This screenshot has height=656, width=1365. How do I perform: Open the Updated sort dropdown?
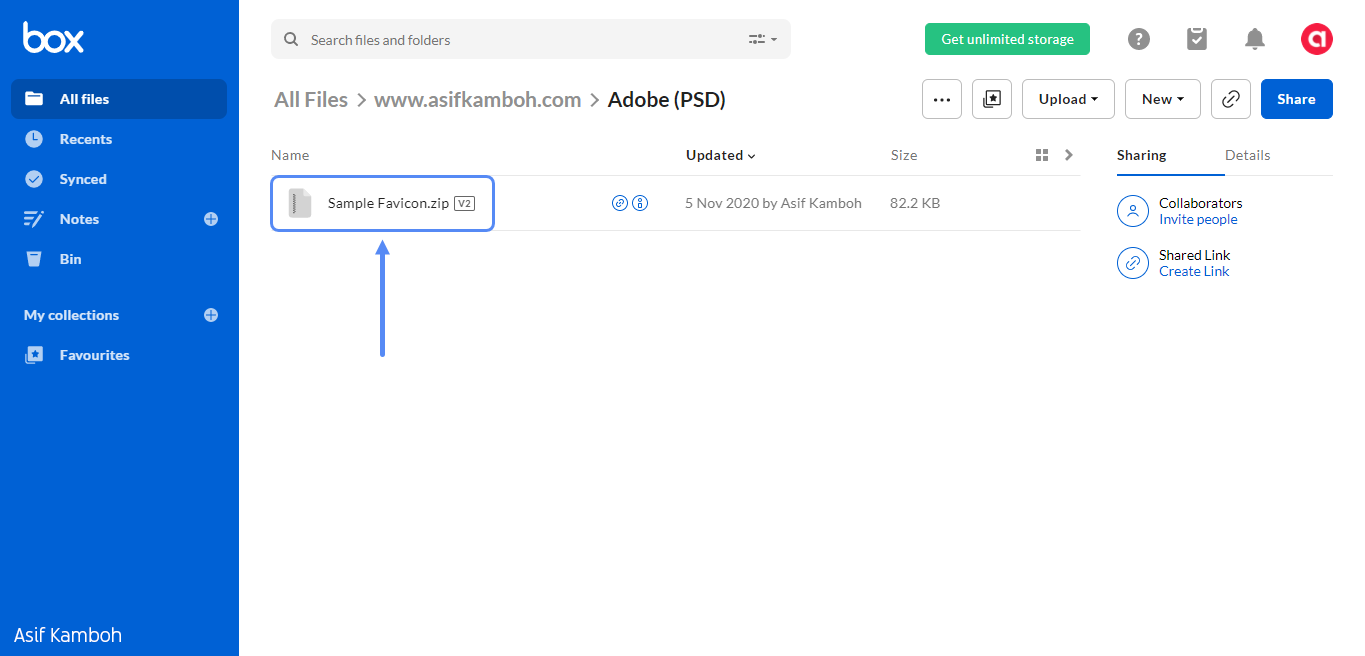tap(720, 155)
